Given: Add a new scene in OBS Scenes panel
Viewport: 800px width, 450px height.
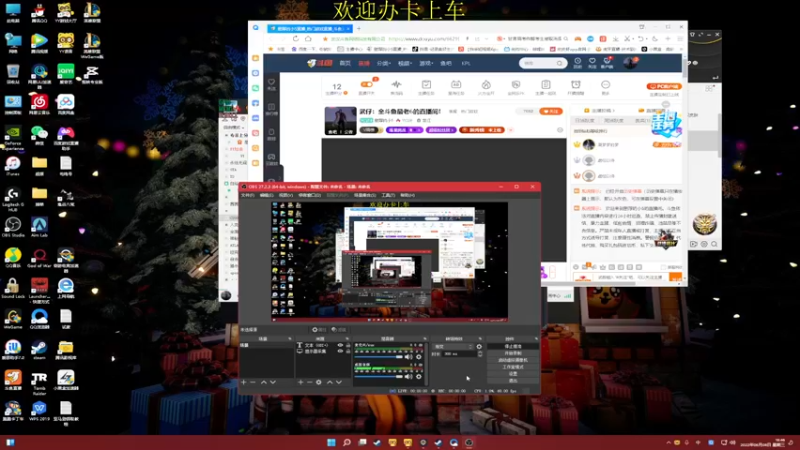Looking at the screenshot, I should [x=244, y=382].
